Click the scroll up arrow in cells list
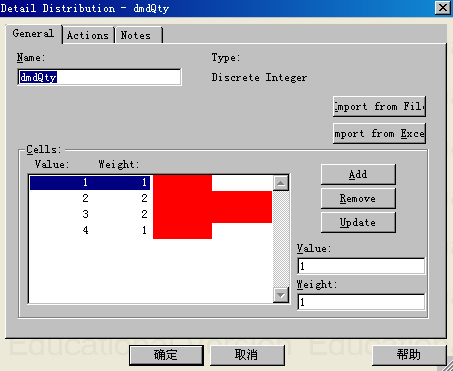453x371 pixels. coord(281,183)
